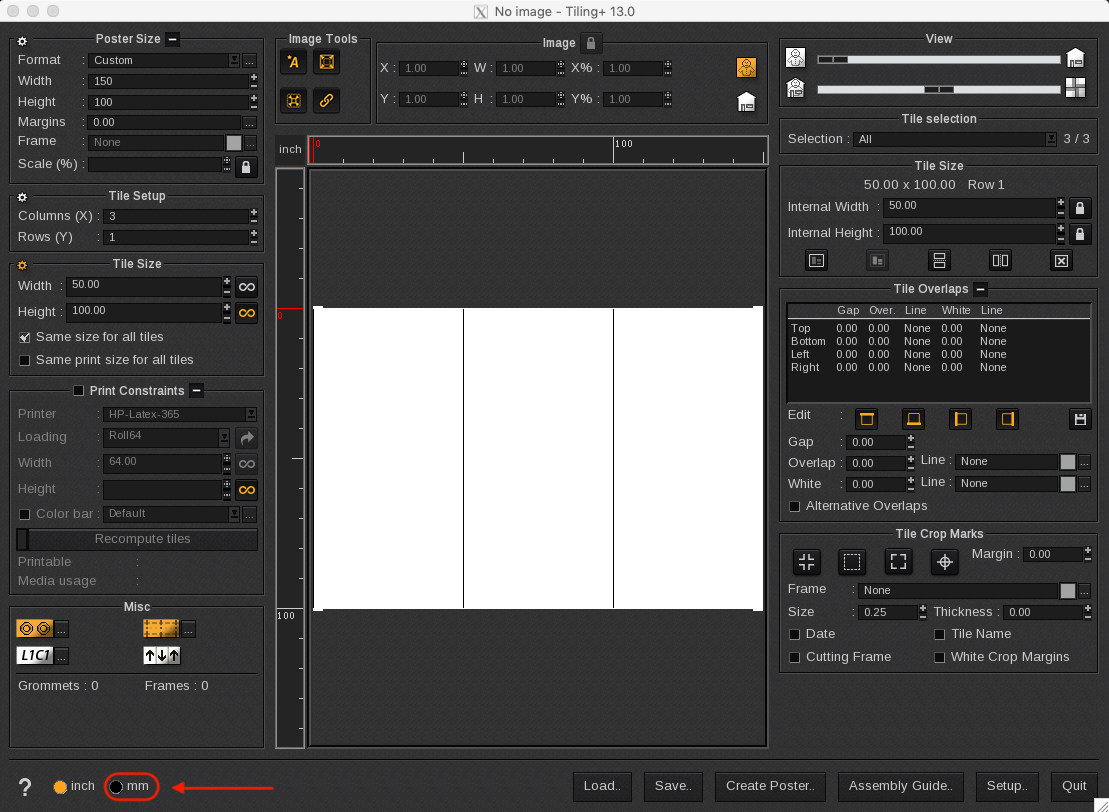
Task: Click the home fit icon in Image panel
Action: (x=746, y=101)
